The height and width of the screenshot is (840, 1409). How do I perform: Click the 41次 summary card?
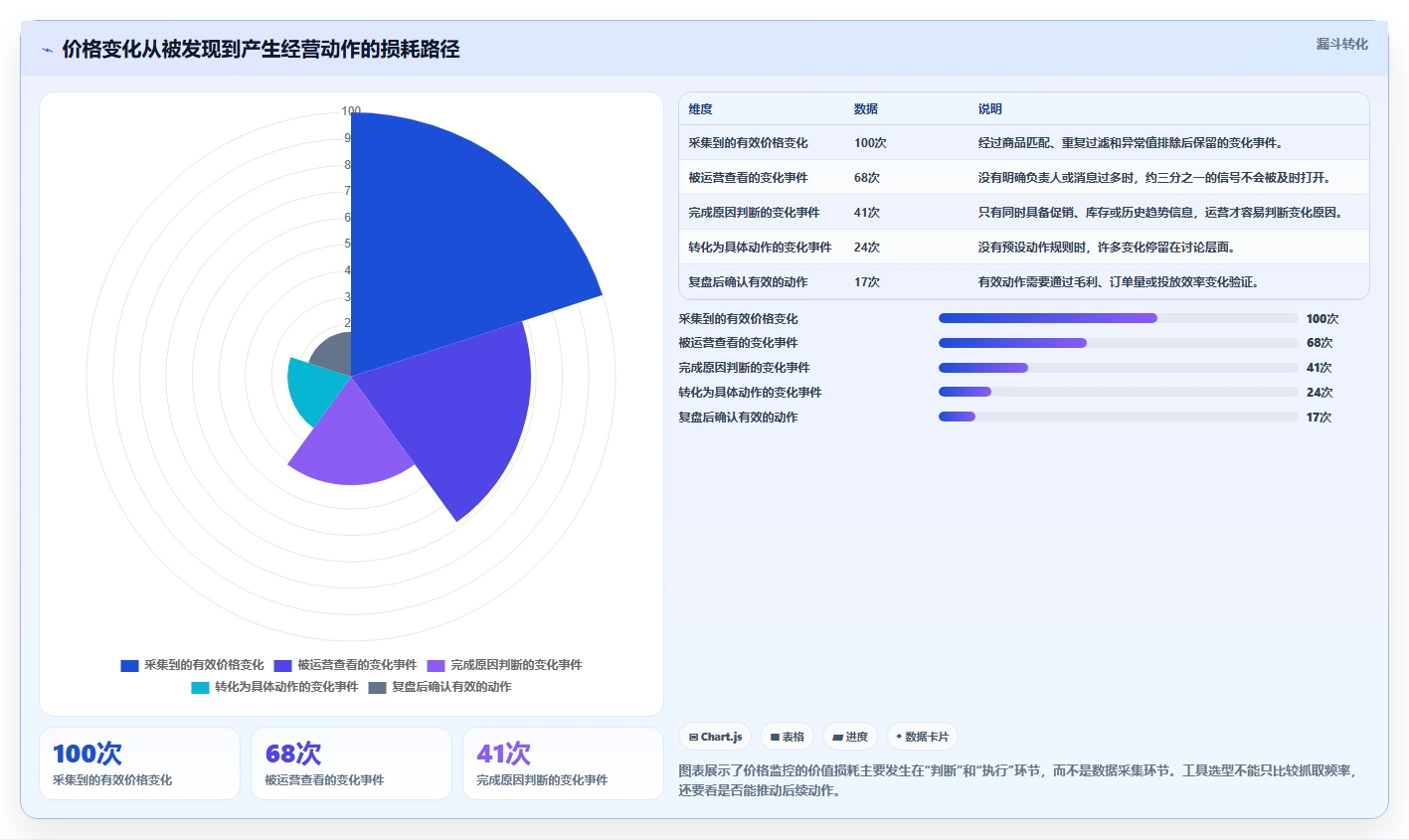tap(563, 763)
